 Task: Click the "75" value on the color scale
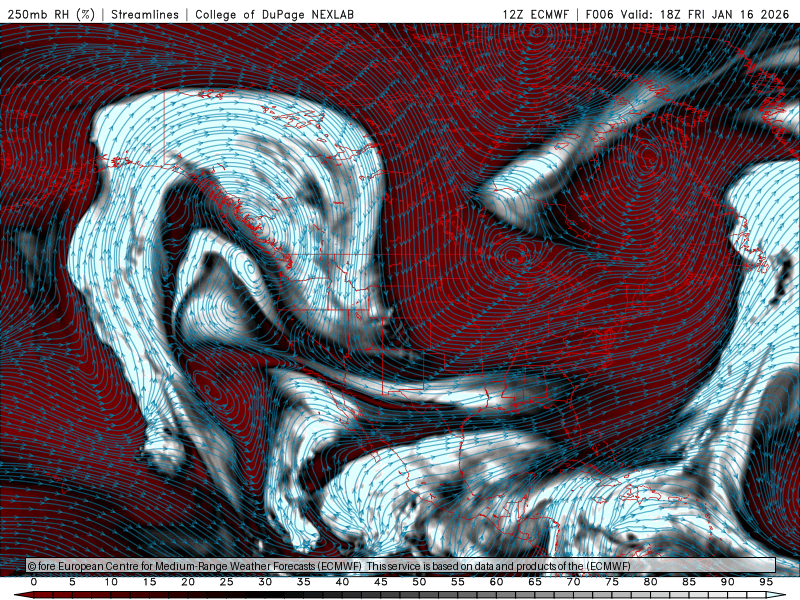tap(611, 582)
